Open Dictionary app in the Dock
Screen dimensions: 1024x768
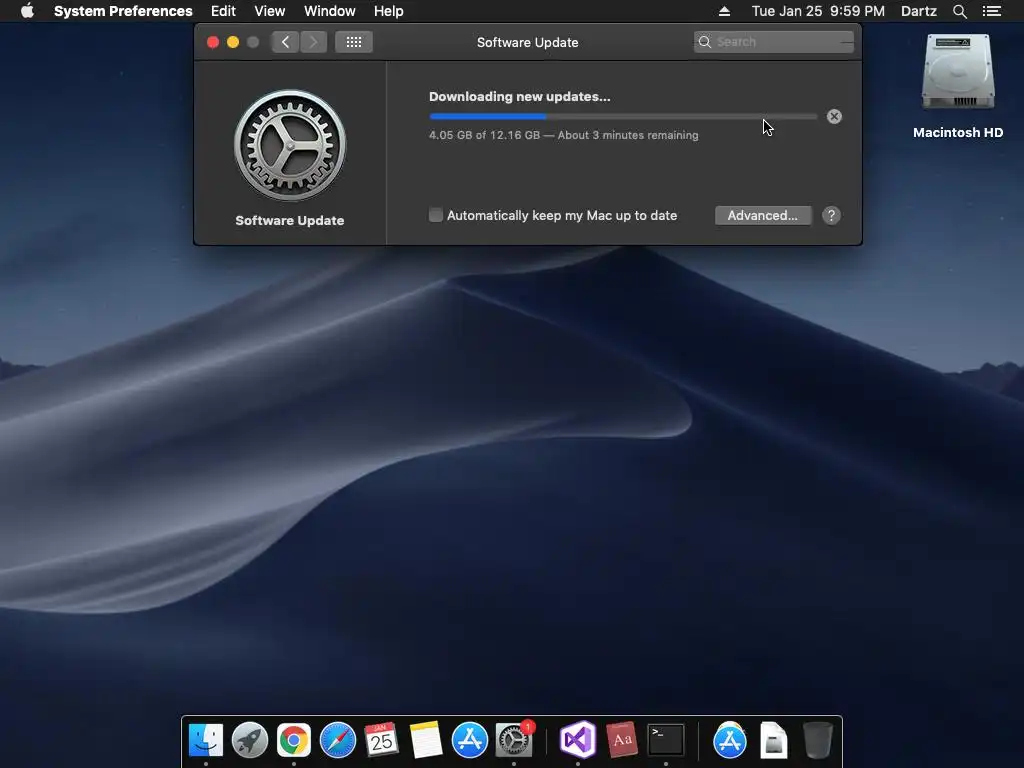[622, 740]
